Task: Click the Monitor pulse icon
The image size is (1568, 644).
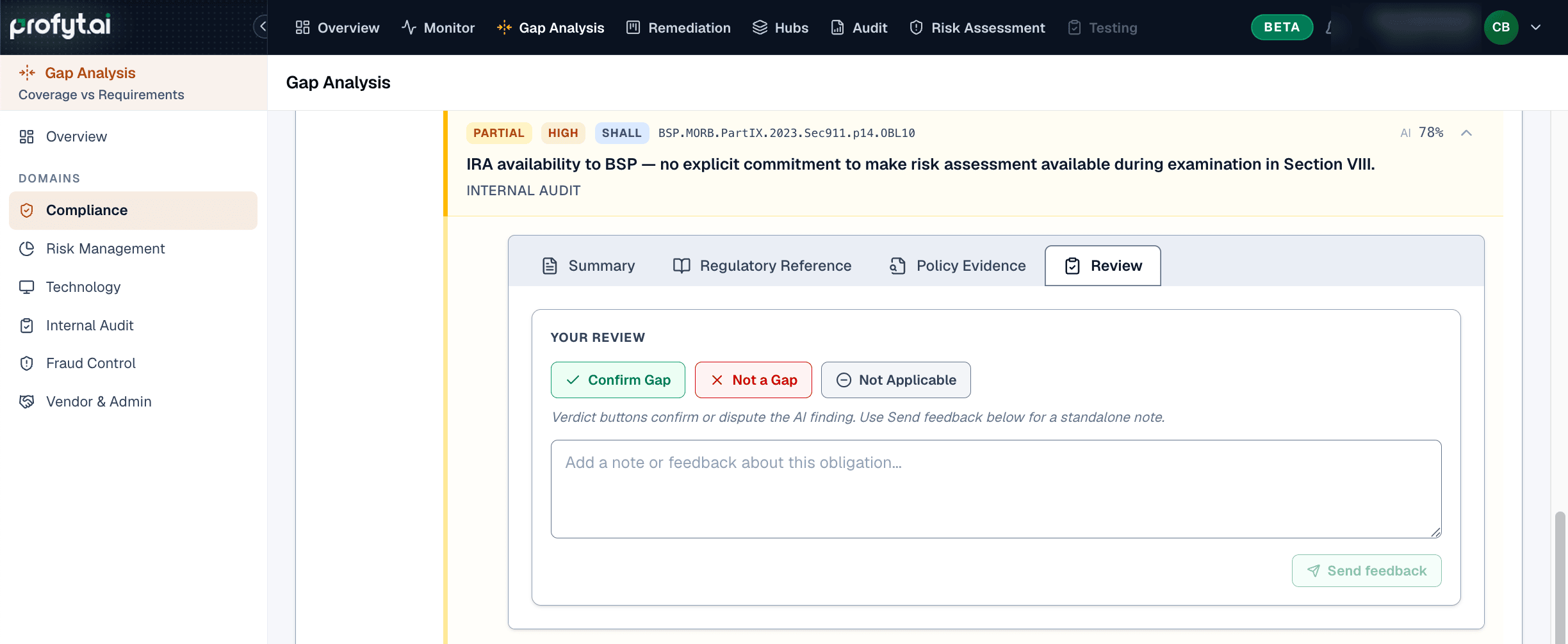Action: (x=409, y=28)
